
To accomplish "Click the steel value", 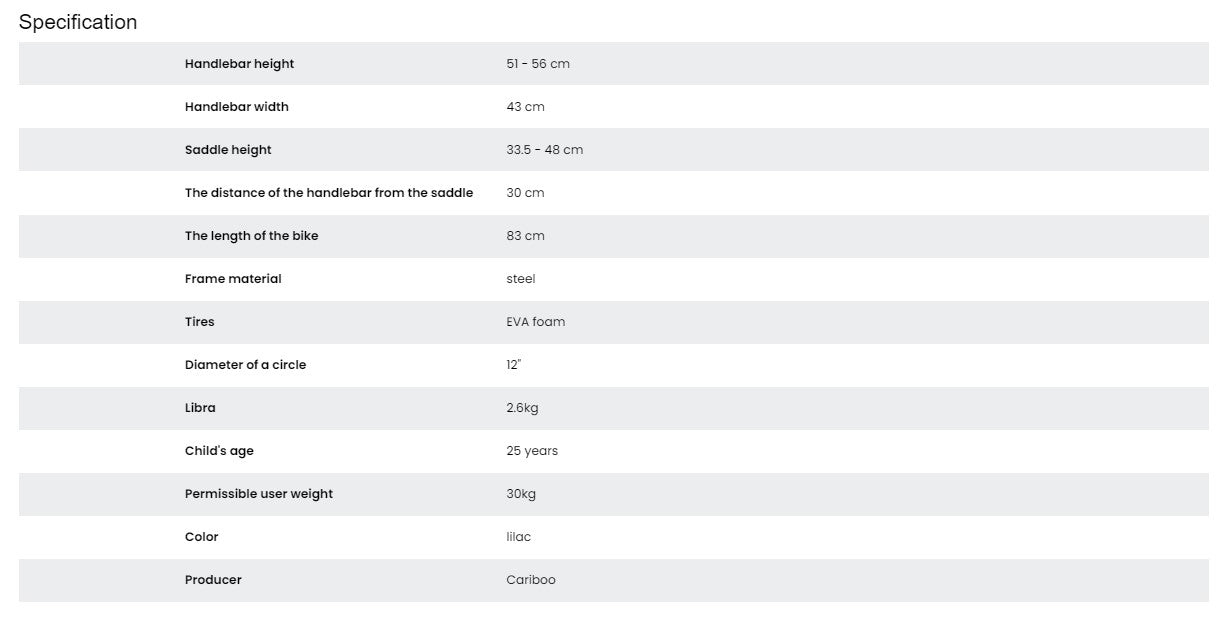I will coord(520,279).
